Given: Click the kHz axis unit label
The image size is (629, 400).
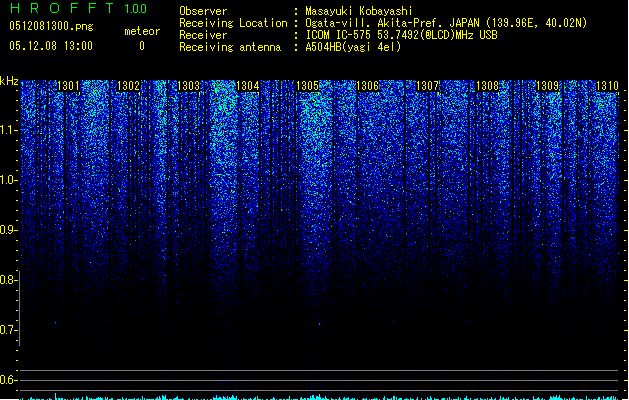Looking at the screenshot, I should [x=9, y=81].
